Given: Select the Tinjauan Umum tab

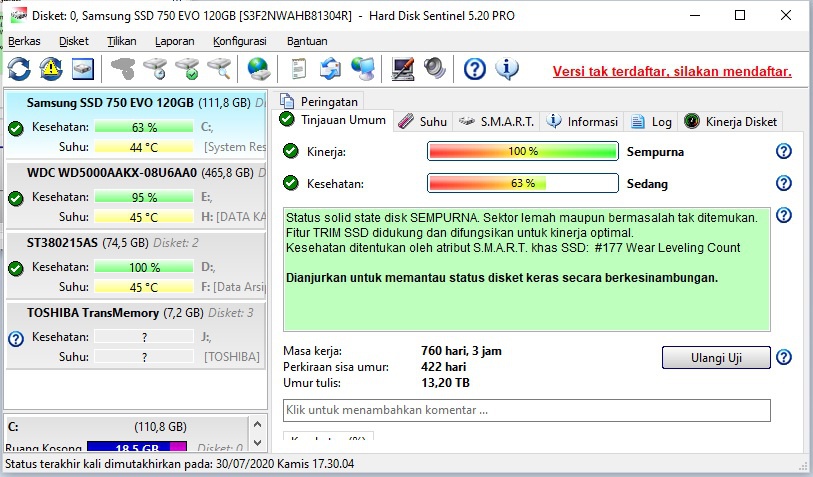Looking at the screenshot, I should [333, 120].
